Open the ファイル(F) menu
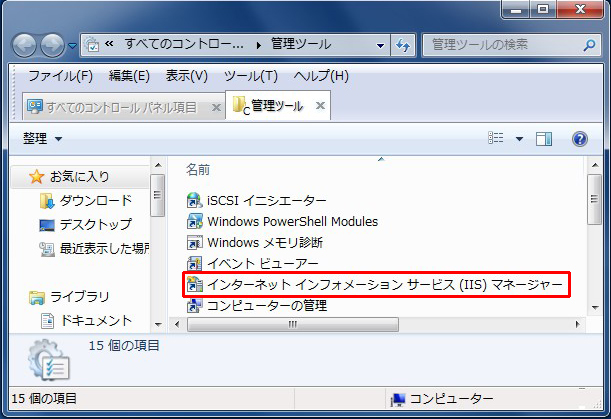The image size is (611, 419). coord(60,76)
